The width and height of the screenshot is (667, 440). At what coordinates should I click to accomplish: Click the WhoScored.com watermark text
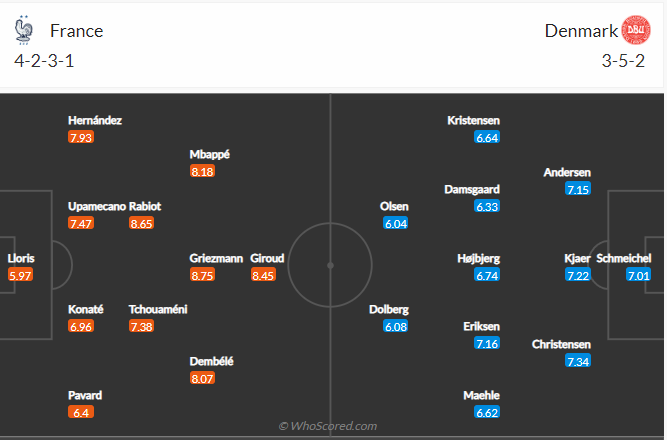328,426
